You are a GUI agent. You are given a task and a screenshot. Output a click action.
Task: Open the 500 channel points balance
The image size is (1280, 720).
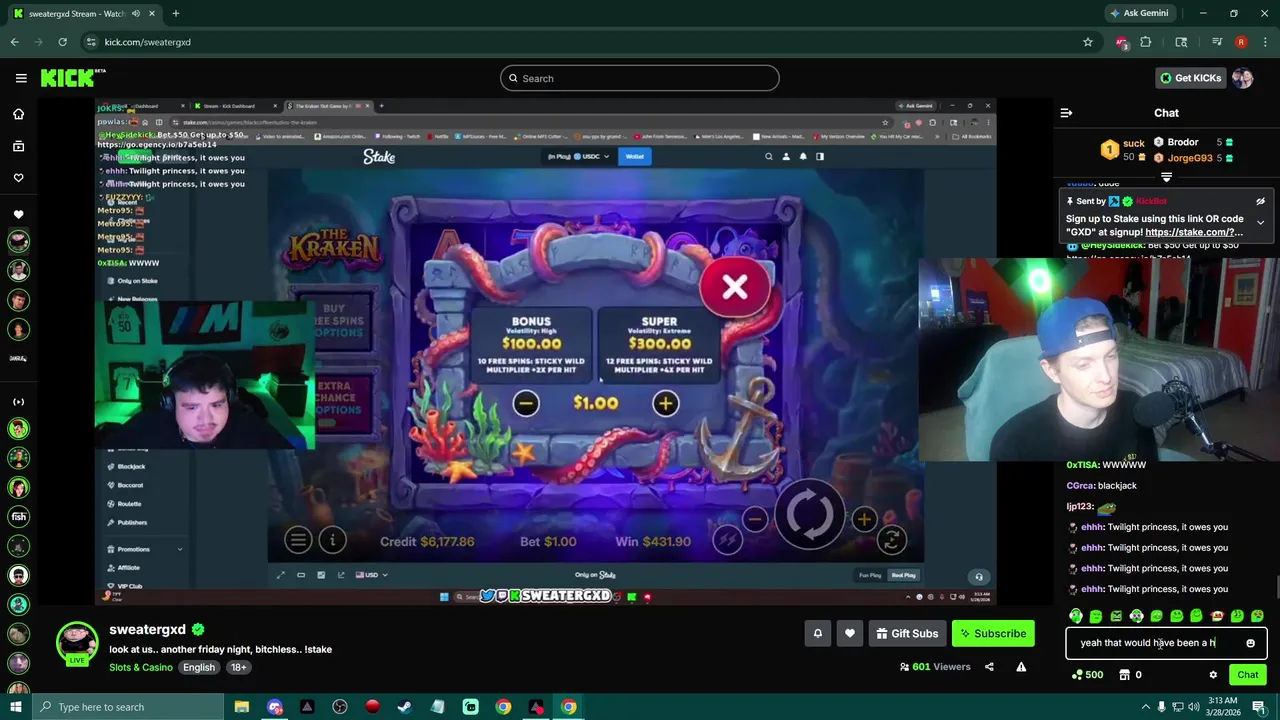tap(1087, 675)
